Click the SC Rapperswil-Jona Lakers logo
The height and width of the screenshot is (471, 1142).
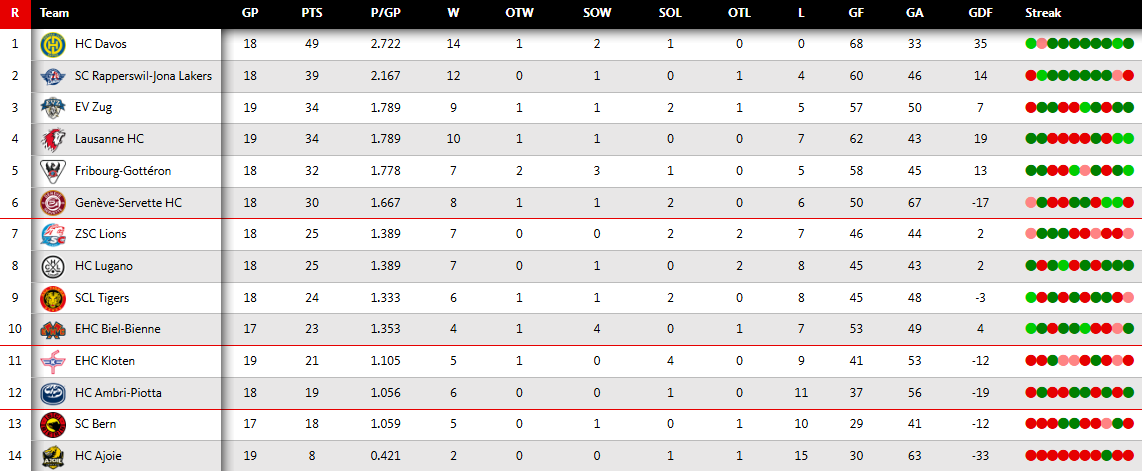click(x=52, y=76)
